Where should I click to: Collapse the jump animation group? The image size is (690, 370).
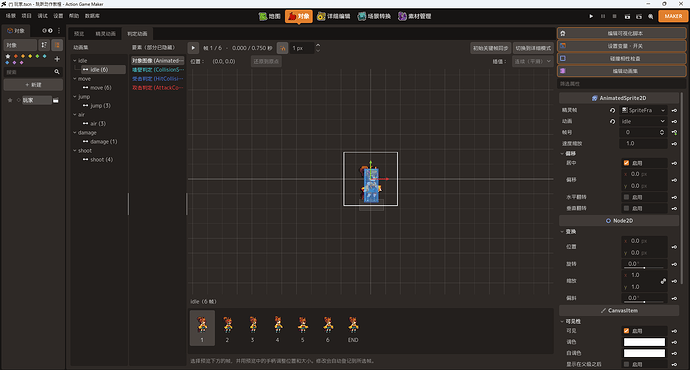pyautogui.click(x=75, y=97)
